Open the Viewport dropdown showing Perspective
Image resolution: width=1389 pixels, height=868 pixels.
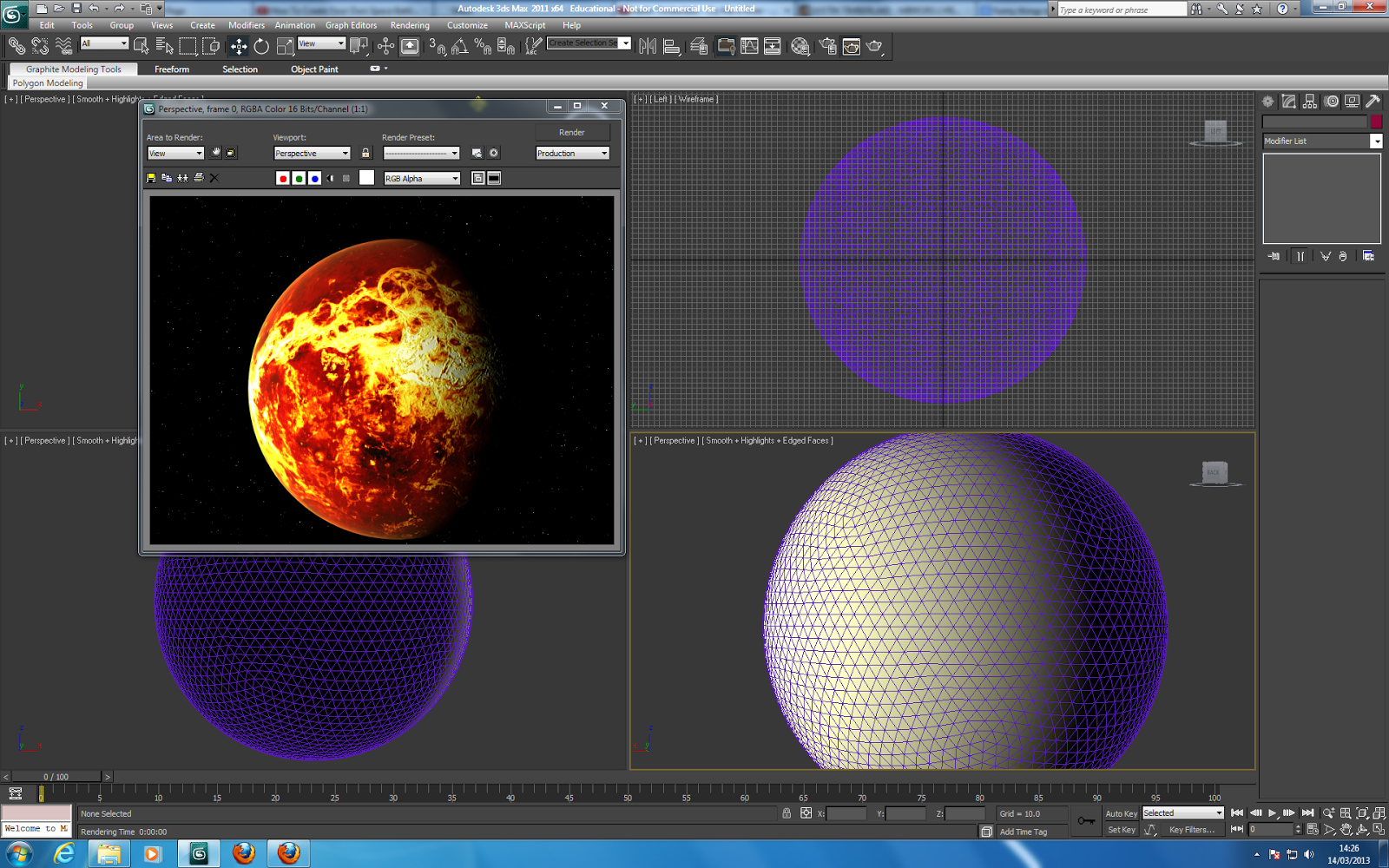[311, 153]
